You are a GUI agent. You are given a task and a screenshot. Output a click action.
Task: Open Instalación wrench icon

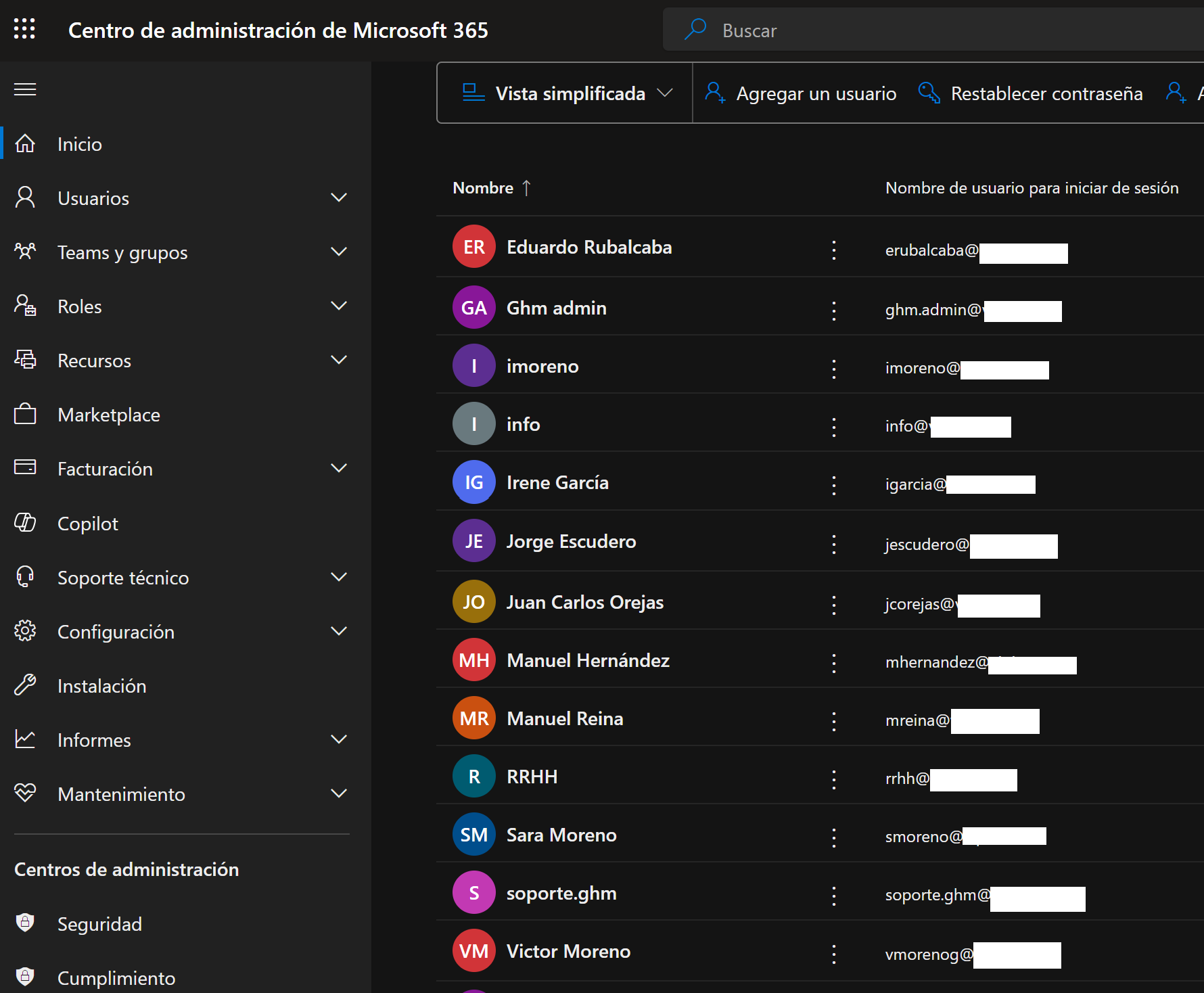pos(25,685)
